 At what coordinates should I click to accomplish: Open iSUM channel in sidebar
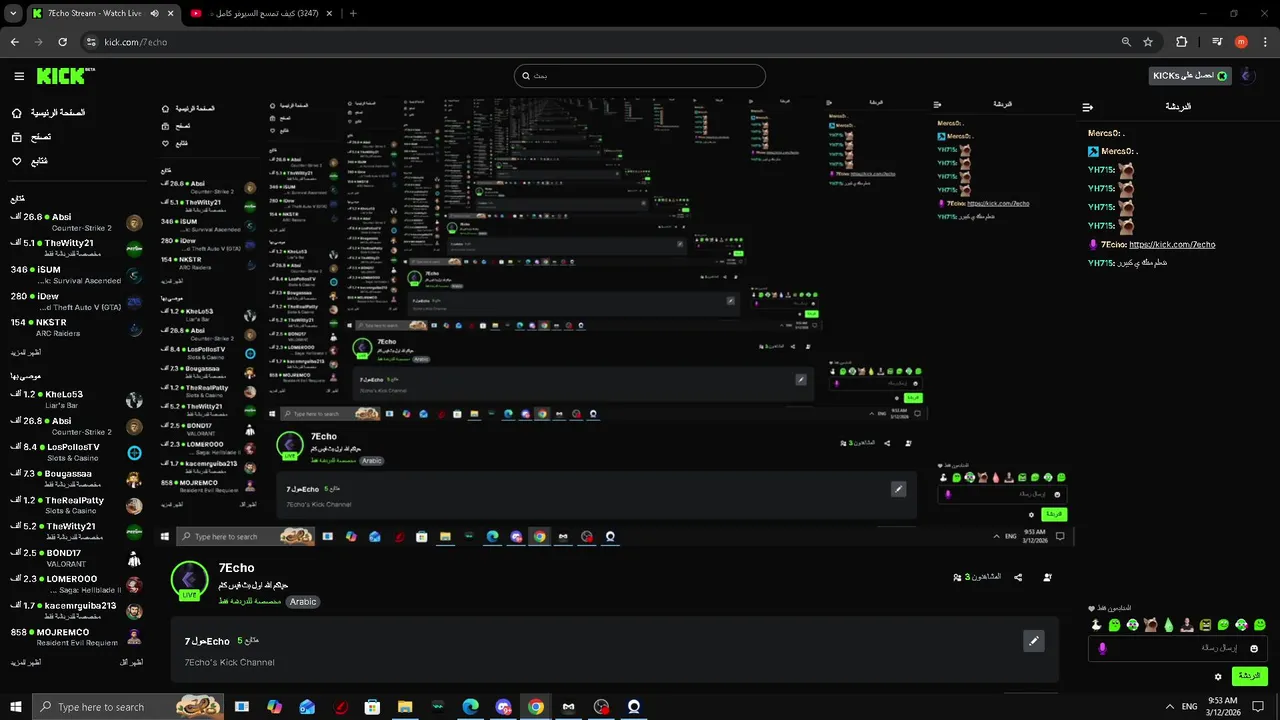point(76,275)
